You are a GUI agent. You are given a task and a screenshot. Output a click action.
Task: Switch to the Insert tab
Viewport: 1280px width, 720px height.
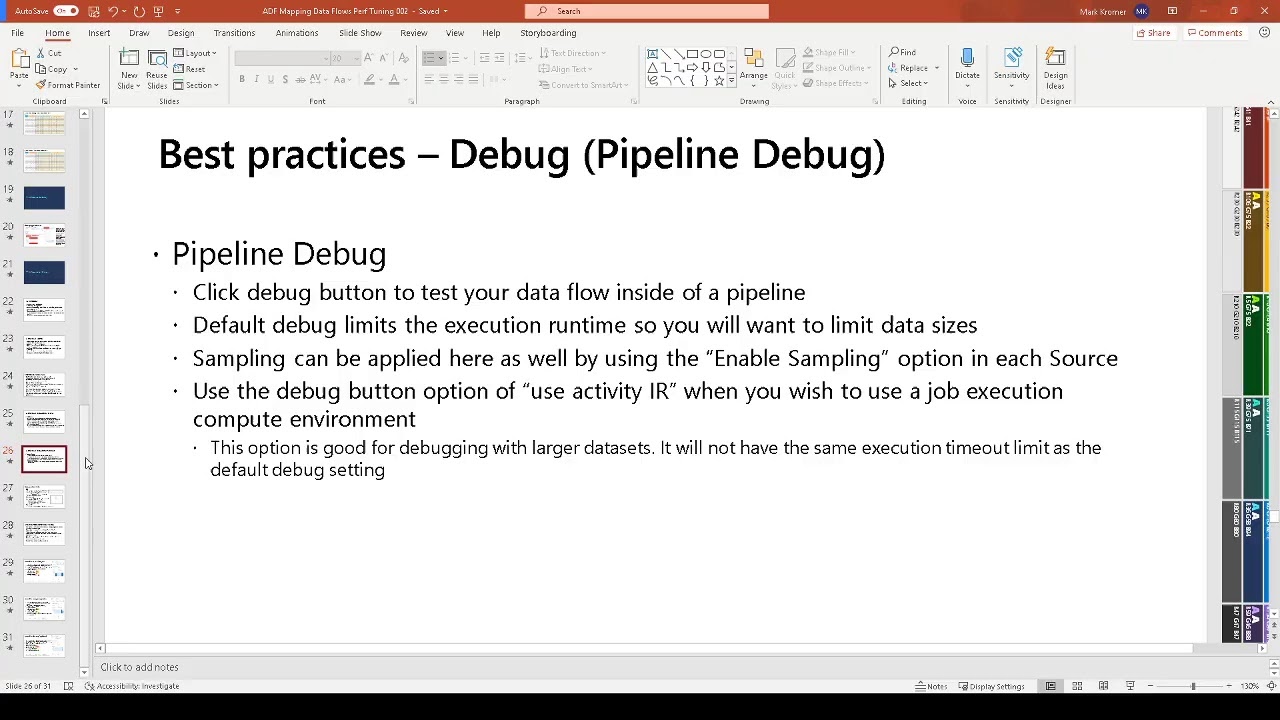click(x=99, y=33)
